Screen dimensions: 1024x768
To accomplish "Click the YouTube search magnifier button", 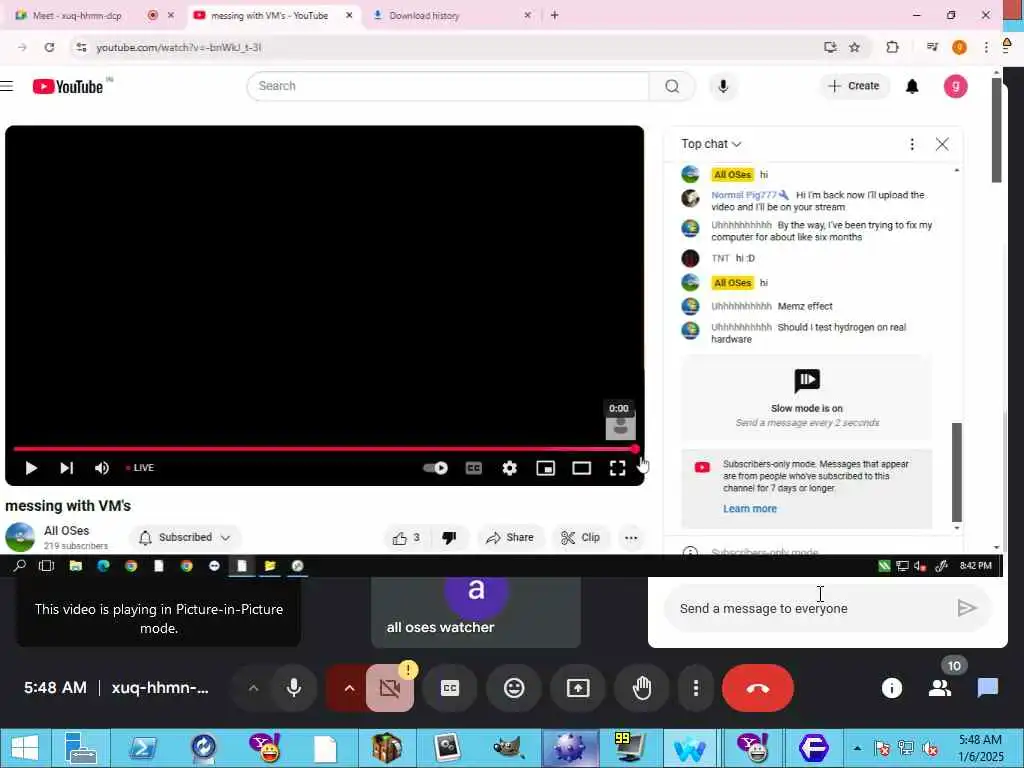I will [672, 86].
